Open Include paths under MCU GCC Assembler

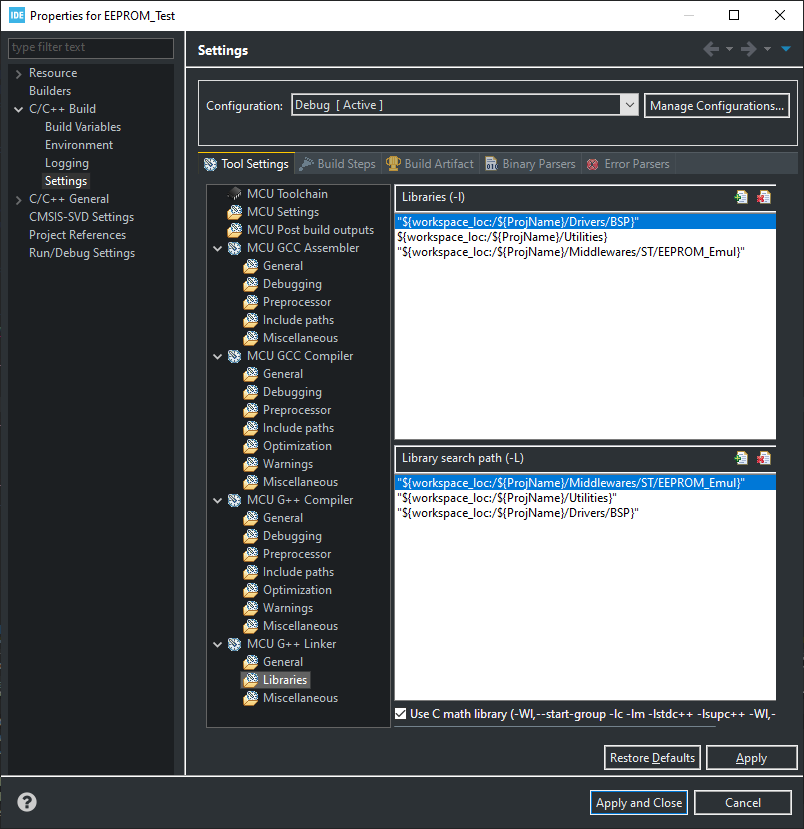[x=298, y=320]
